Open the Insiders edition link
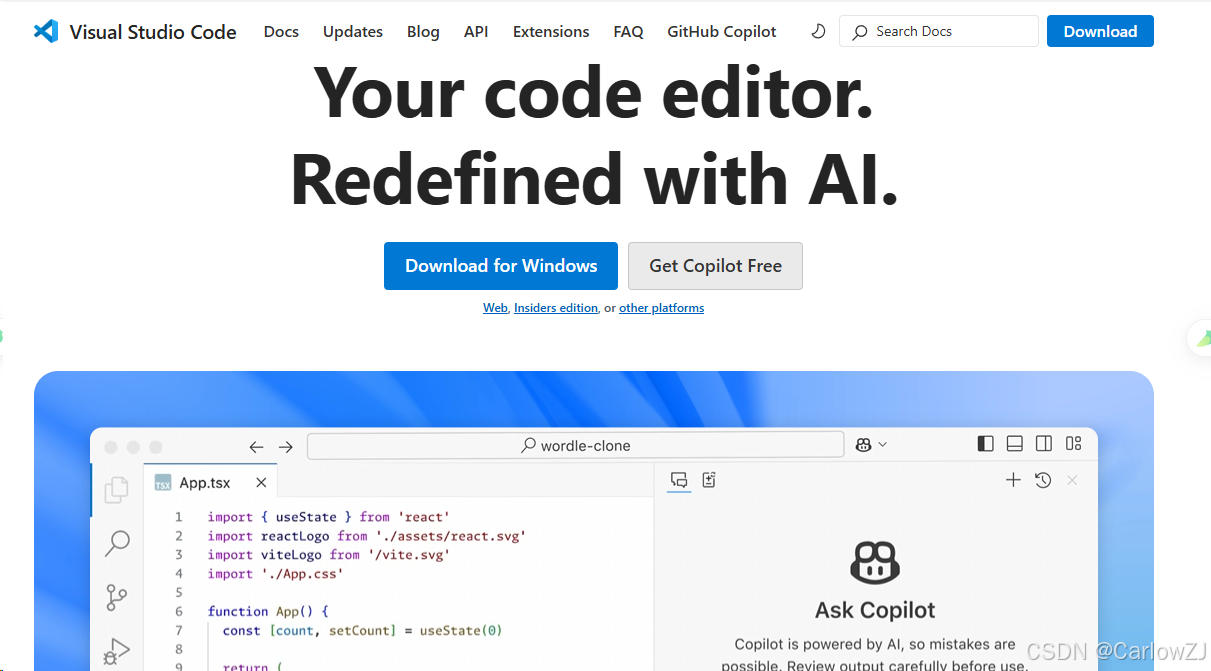The image size is (1211, 671). [x=556, y=308]
